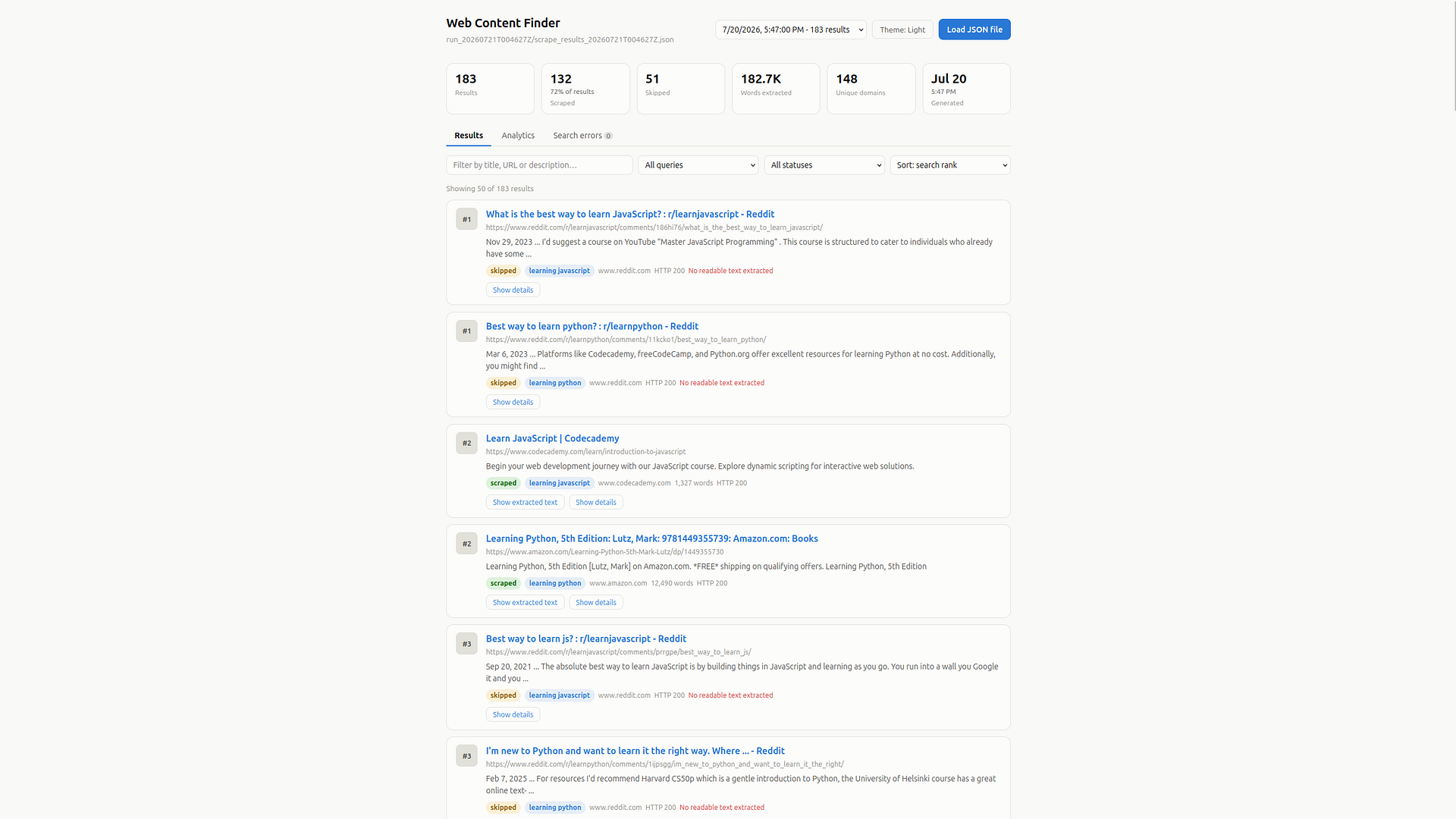Open 'Best way to learn js?' Reddit link
The image size is (1456, 819).
586,639
